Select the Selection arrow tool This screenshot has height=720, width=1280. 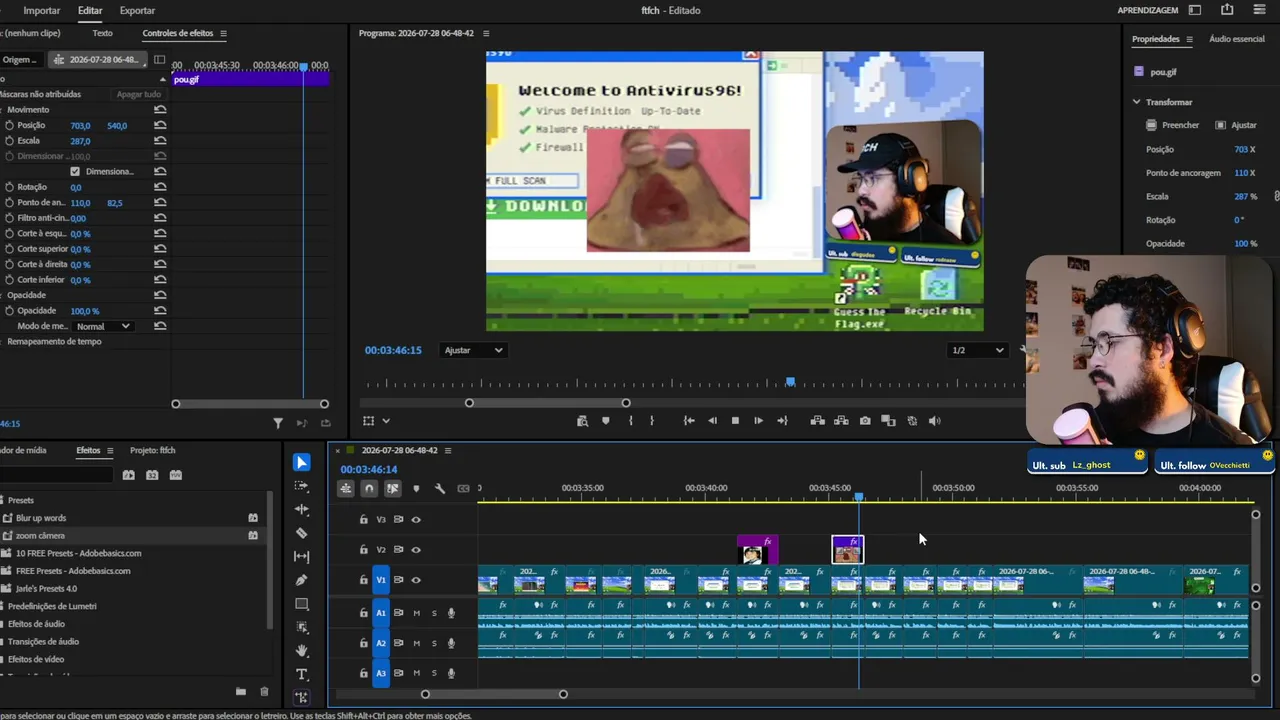coord(302,462)
